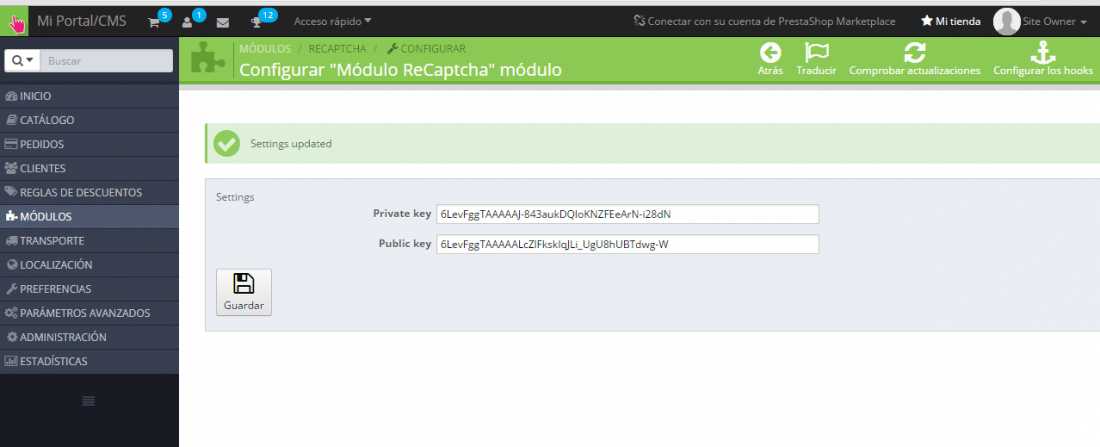Click the Guardar save button
This screenshot has height=447, width=1100.
(x=243, y=293)
